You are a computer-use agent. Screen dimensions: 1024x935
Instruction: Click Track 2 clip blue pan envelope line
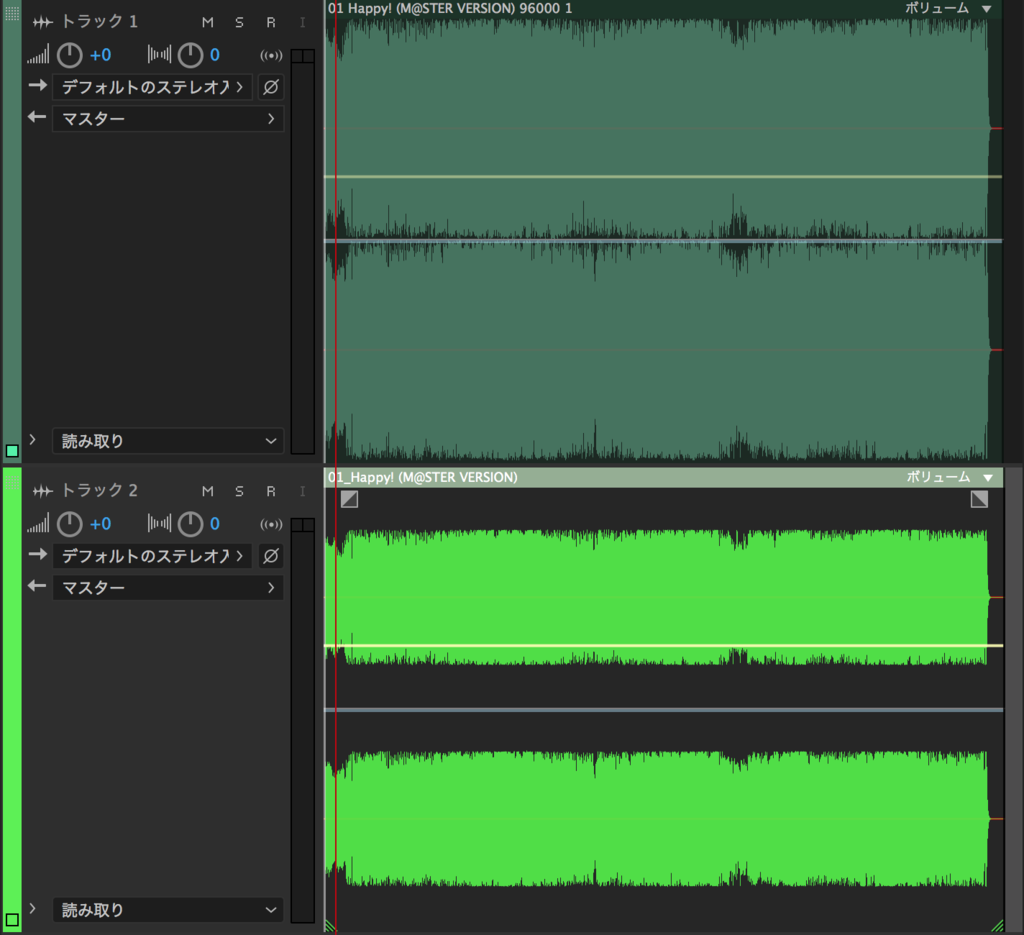[664, 710]
